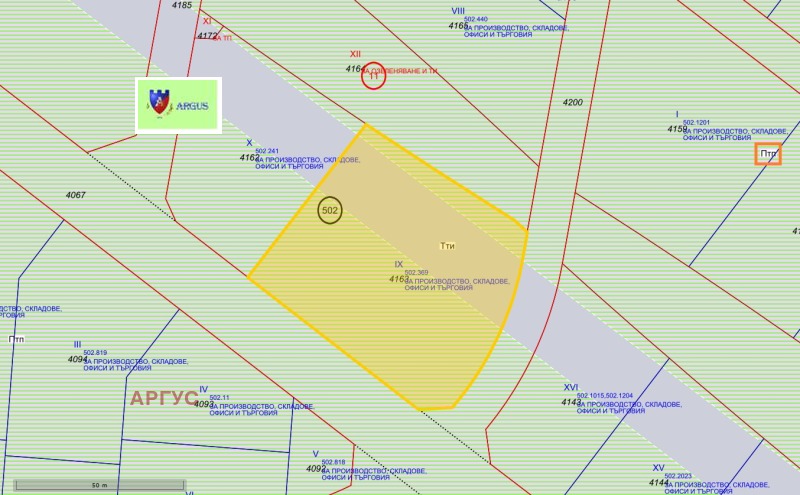
Task: Click parcel I label 502.1201
Action: click(696, 122)
